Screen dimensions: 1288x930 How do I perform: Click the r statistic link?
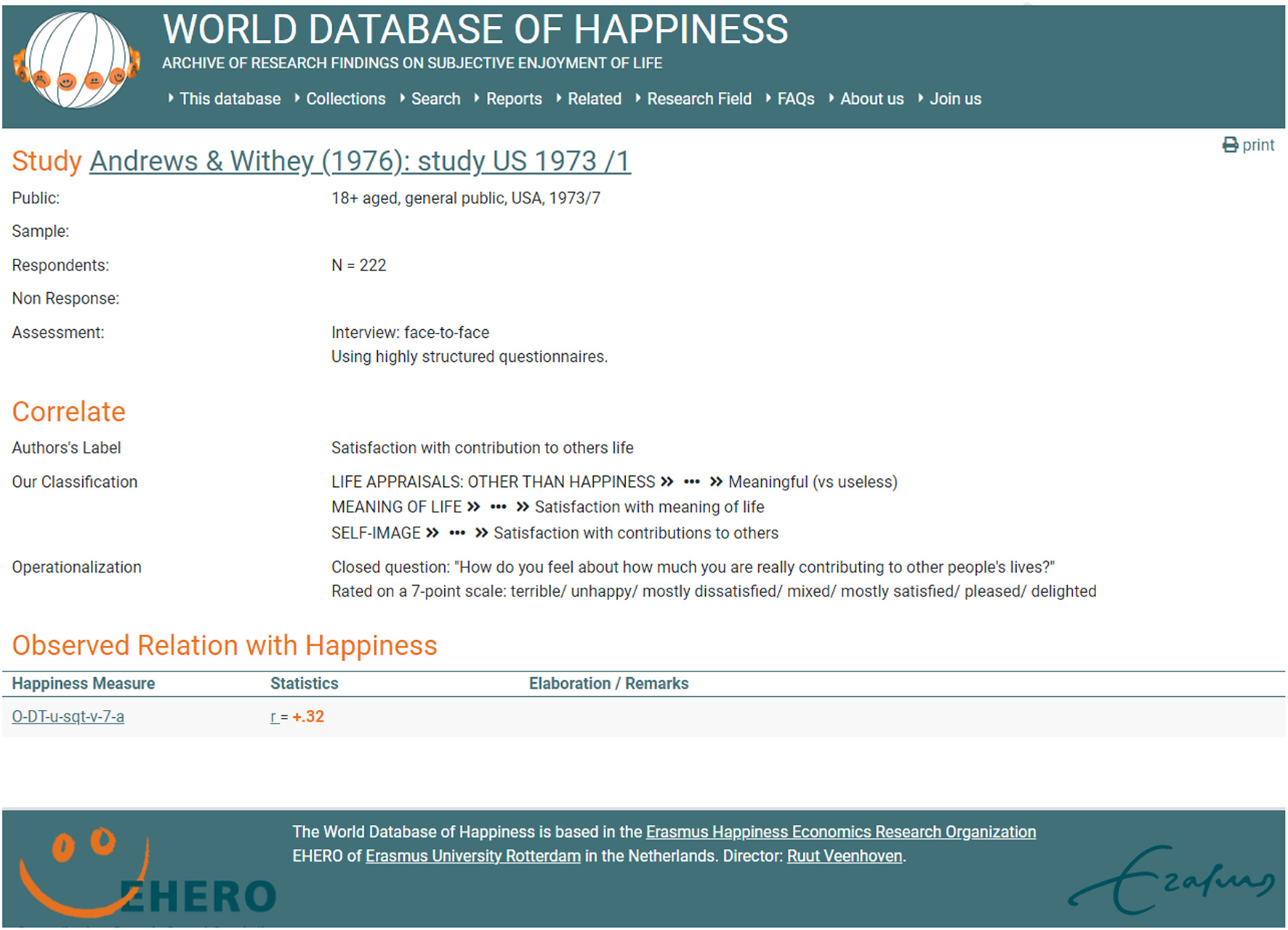(x=274, y=717)
